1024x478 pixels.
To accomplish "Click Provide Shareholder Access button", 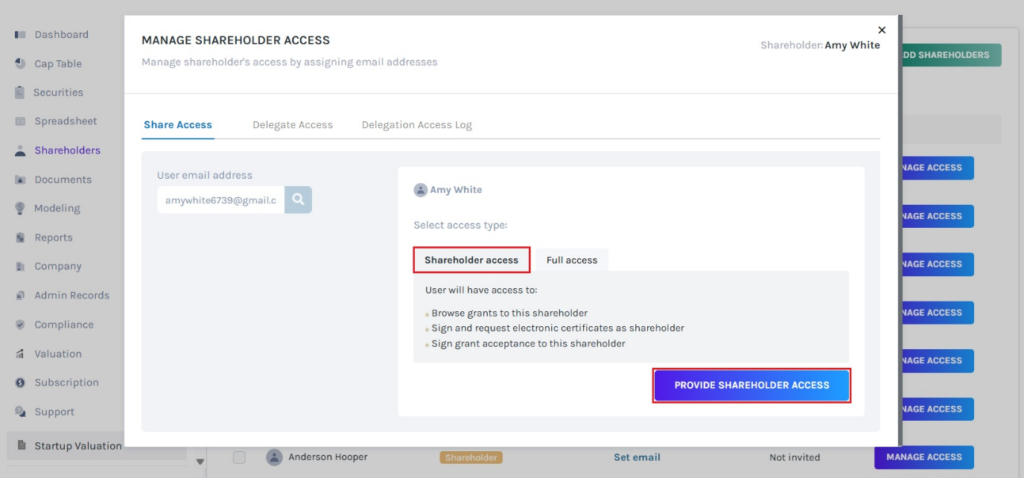I will point(752,385).
